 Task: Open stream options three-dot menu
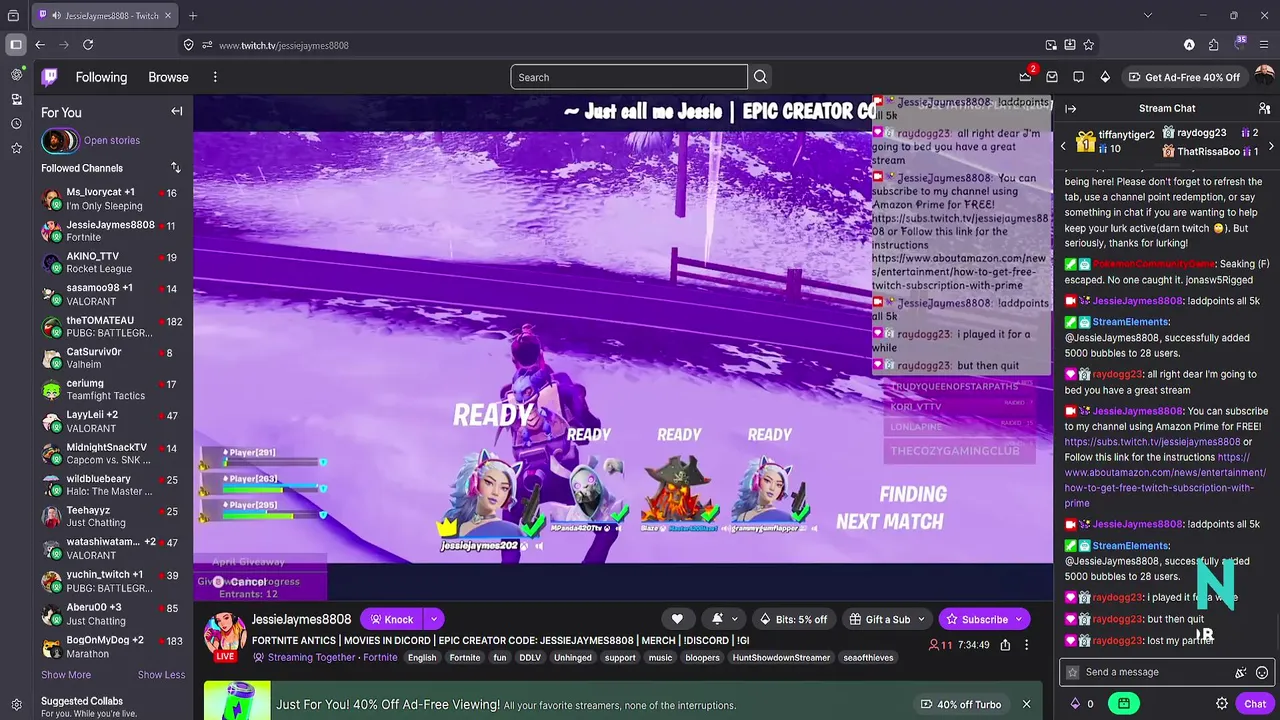coord(1026,645)
